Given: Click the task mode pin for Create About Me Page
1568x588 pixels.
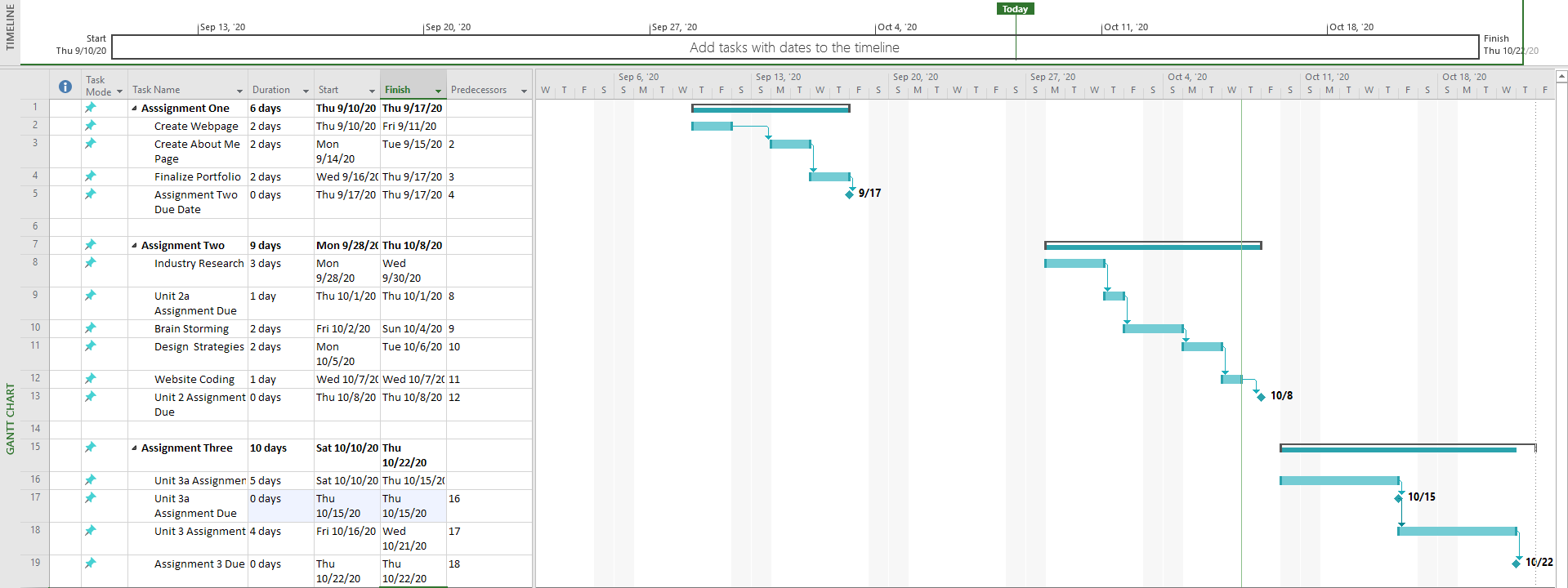Looking at the screenshot, I should tap(91, 144).
